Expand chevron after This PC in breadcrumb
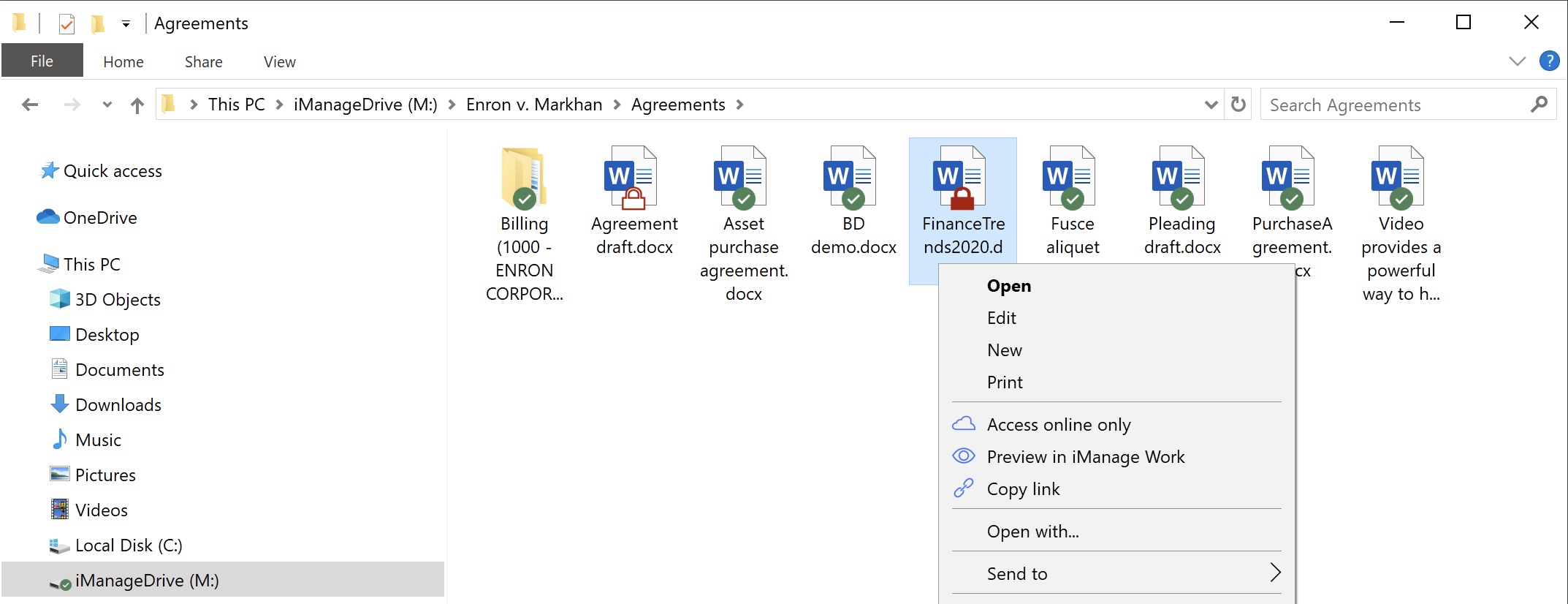This screenshot has width=1568, height=604. pos(280,105)
